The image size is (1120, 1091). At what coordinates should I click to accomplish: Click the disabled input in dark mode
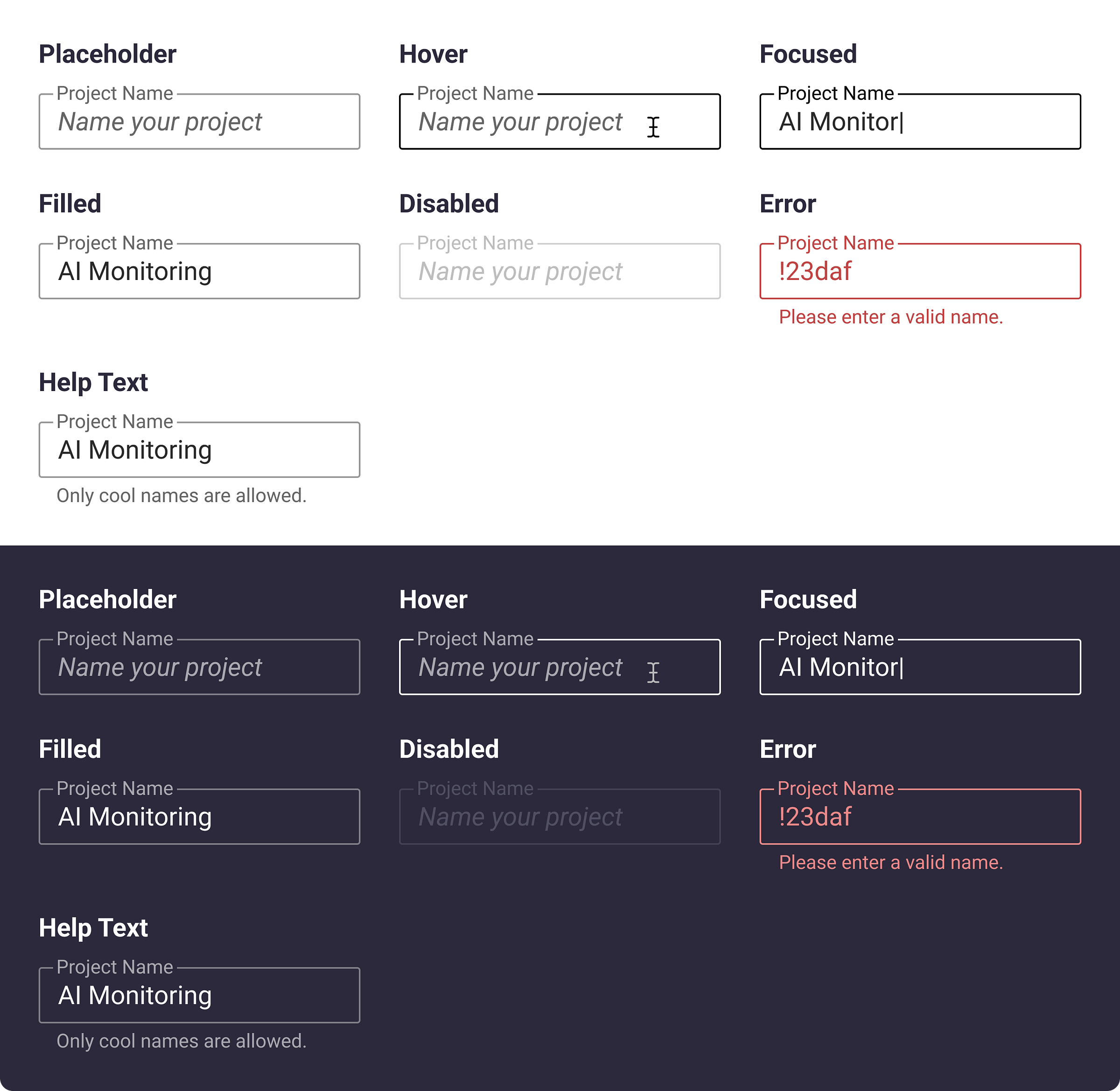[560, 817]
